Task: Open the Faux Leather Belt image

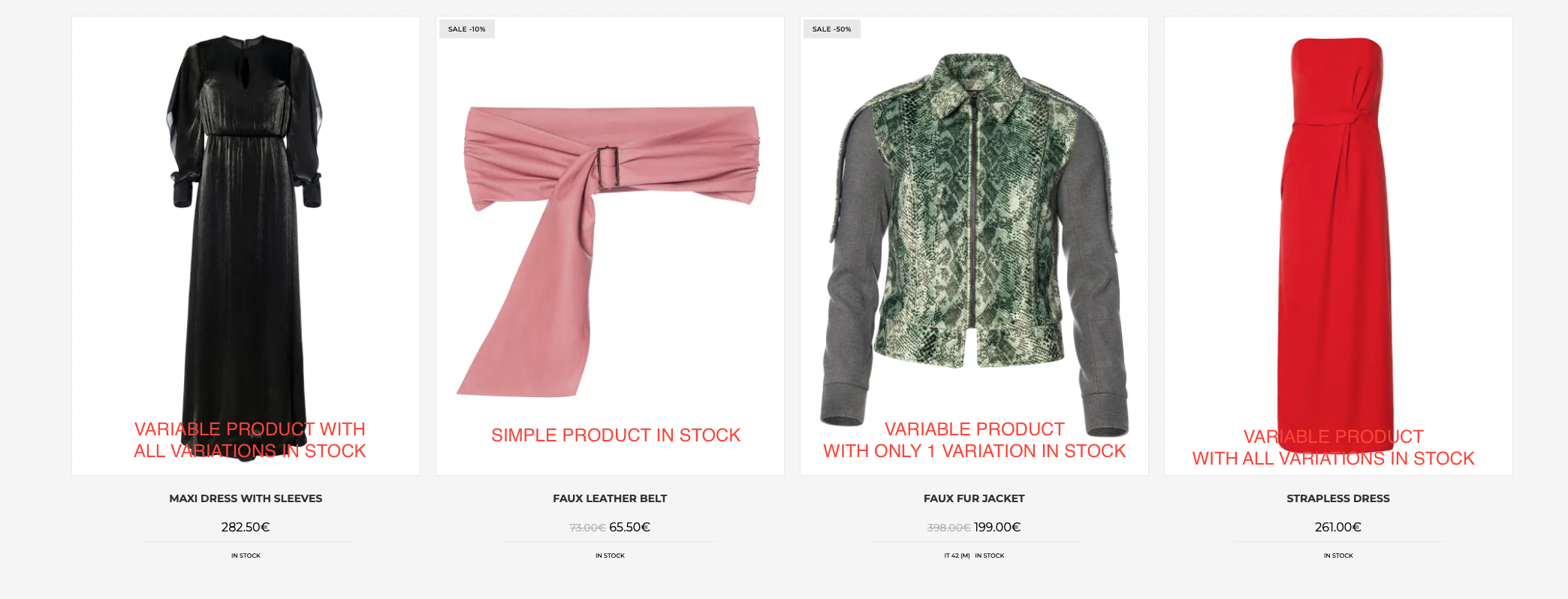Action: pos(610,245)
